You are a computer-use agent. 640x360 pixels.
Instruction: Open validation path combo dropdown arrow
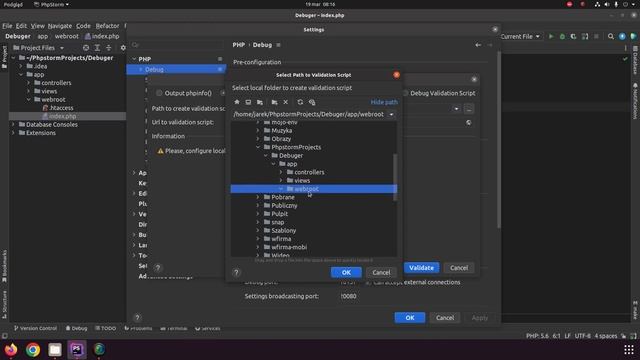pos(456,109)
